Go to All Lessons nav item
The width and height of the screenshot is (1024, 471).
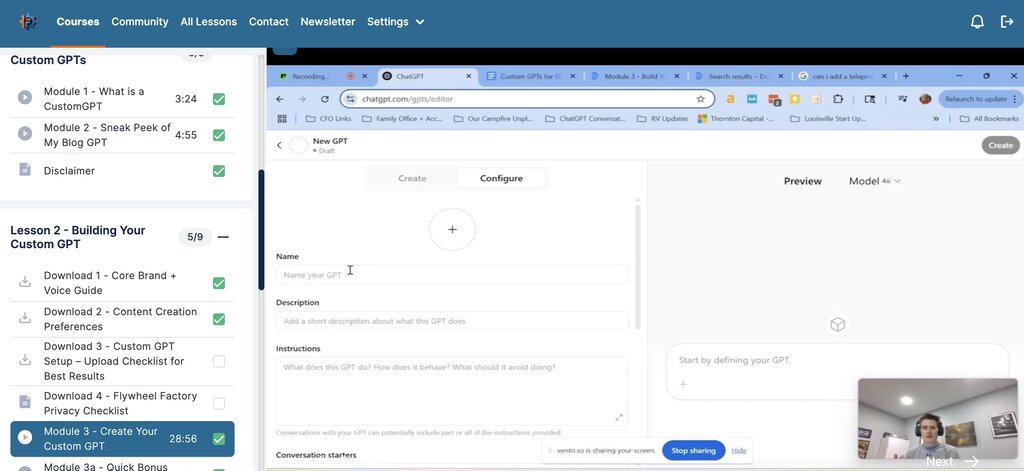point(208,22)
